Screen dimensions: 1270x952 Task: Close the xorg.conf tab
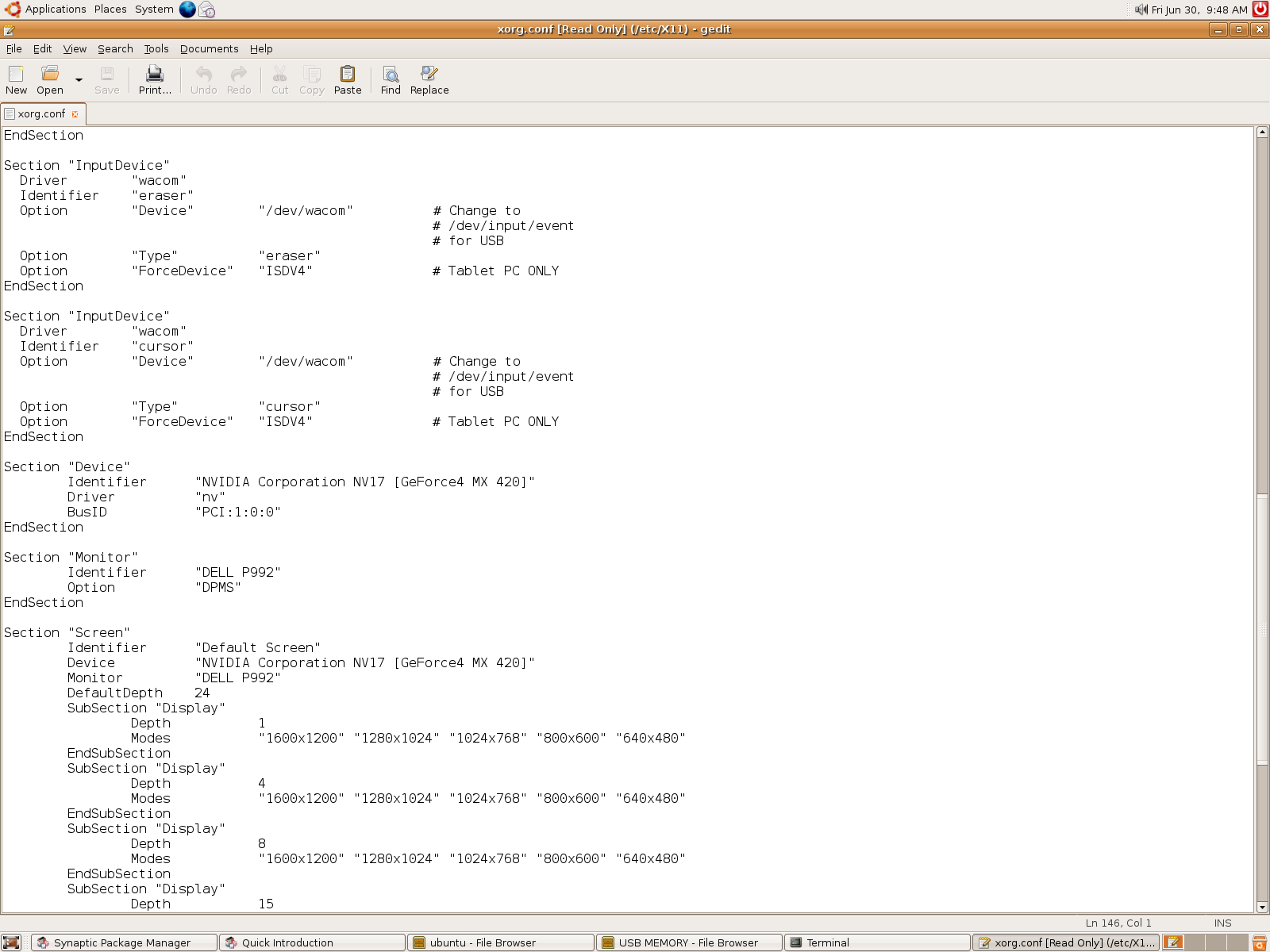tap(75, 114)
